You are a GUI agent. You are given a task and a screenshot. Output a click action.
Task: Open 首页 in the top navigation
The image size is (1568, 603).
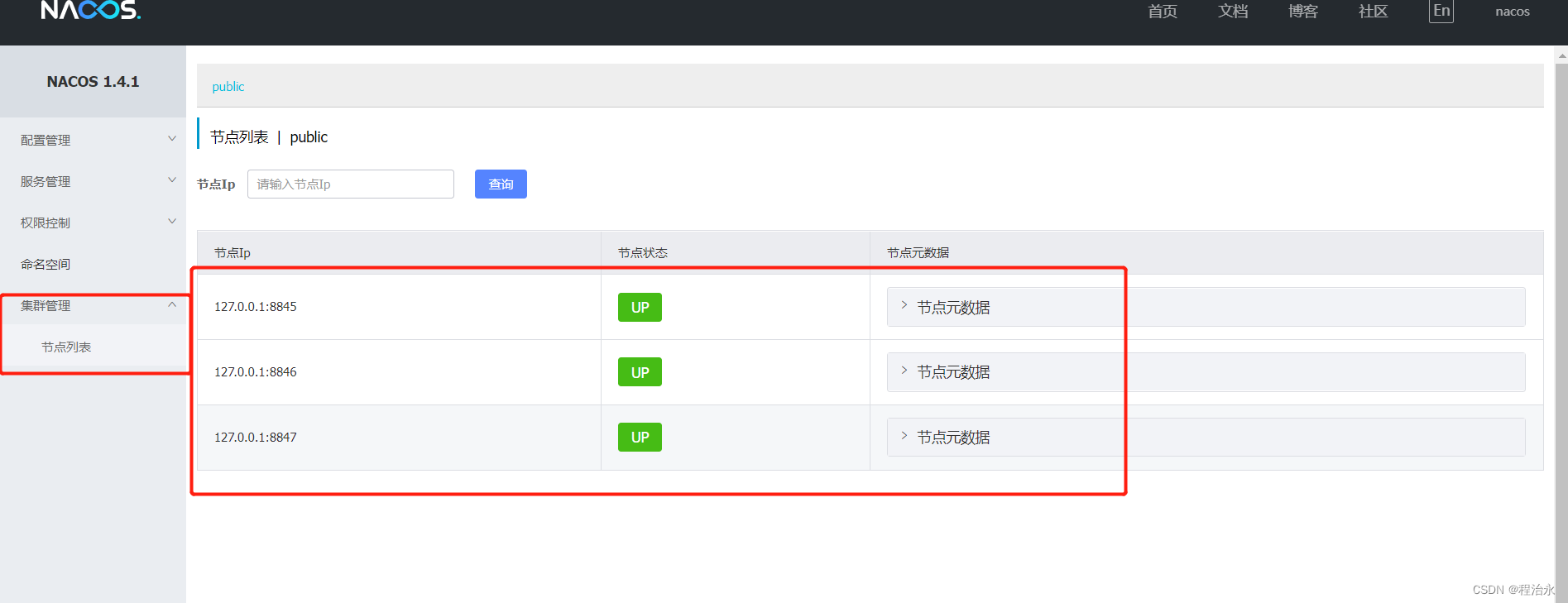pos(1163,11)
